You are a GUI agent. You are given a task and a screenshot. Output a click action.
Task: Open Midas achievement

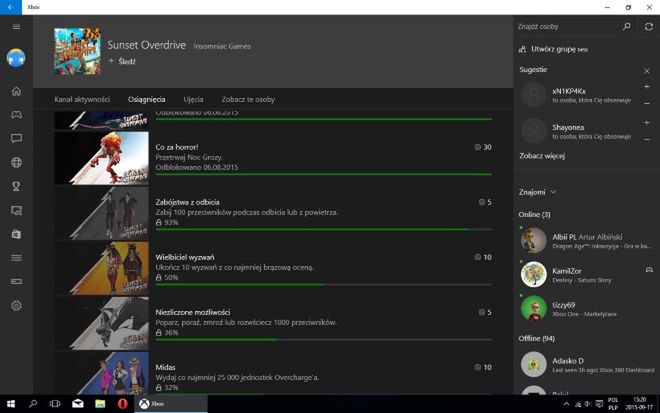[273, 373]
